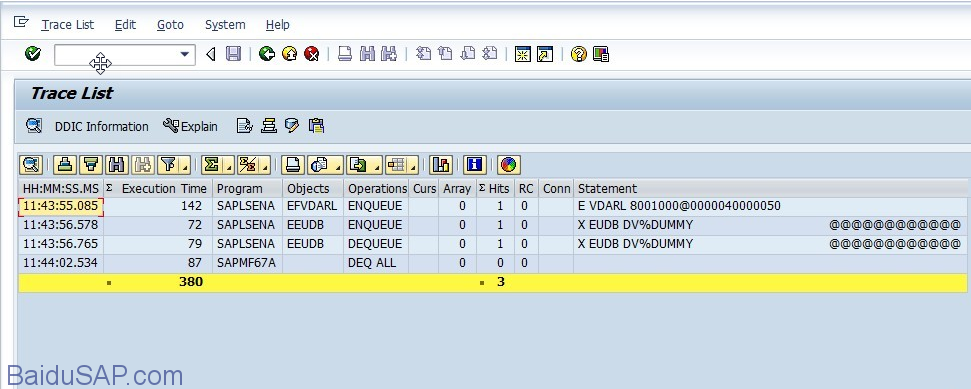This screenshot has height=389, width=971.
Task: Click the green Enter checkmark icon
Action: pyautogui.click(x=33, y=54)
